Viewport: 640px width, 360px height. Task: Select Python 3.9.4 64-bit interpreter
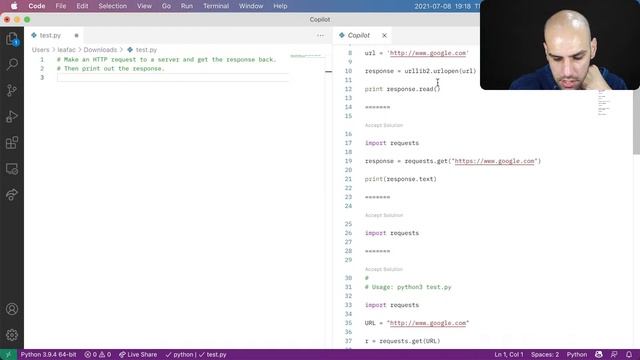48,355
